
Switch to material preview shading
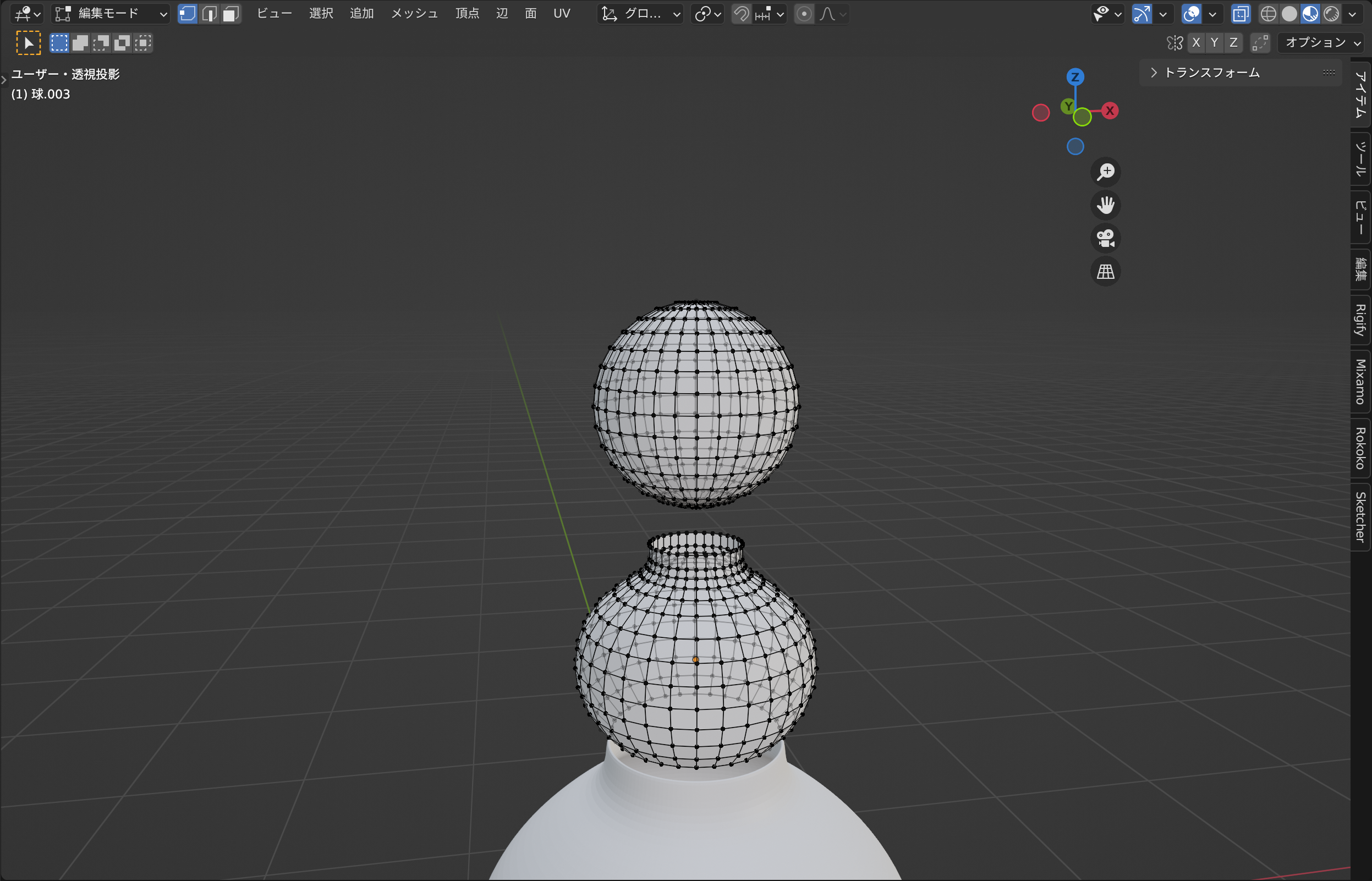click(1310, 14)
